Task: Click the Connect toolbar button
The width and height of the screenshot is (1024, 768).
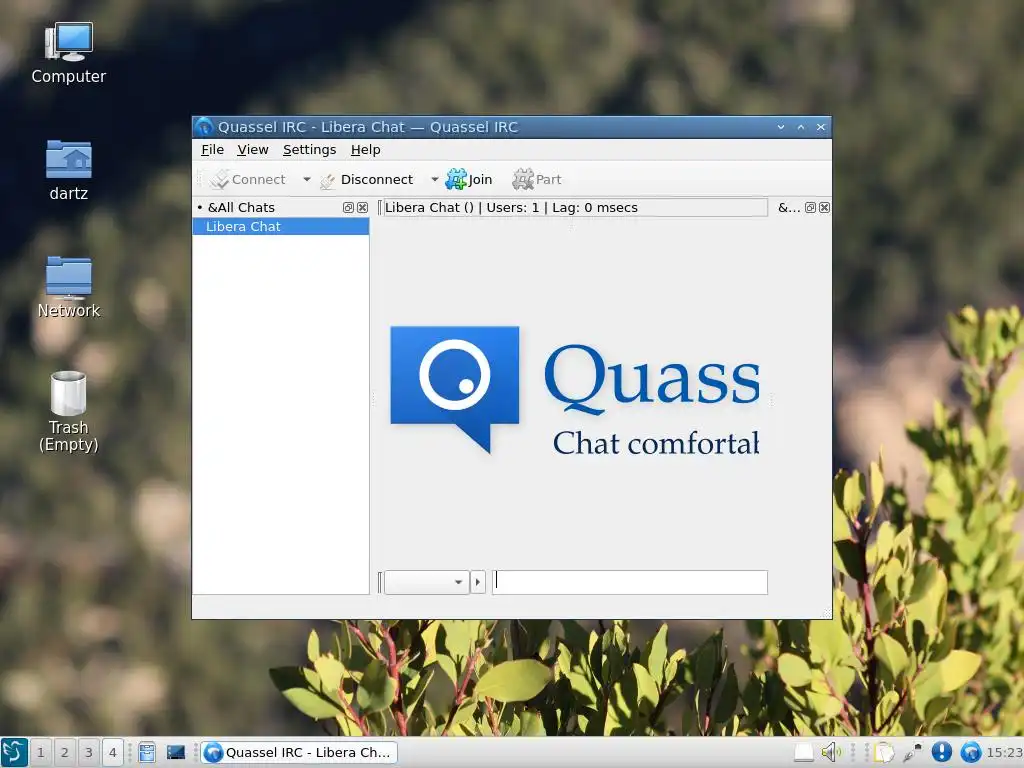Action: point(249,180)
